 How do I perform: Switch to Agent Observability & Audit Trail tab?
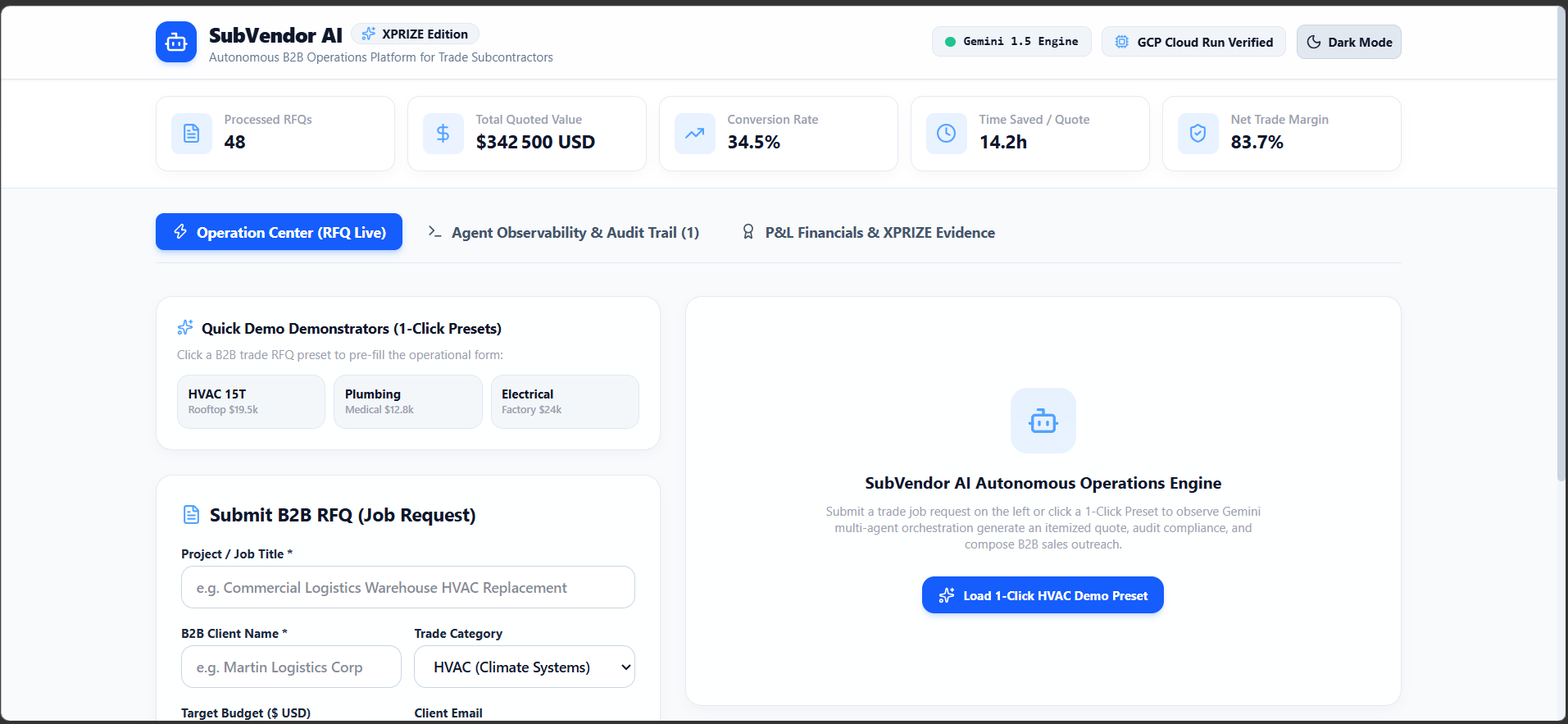coord(563,232)
